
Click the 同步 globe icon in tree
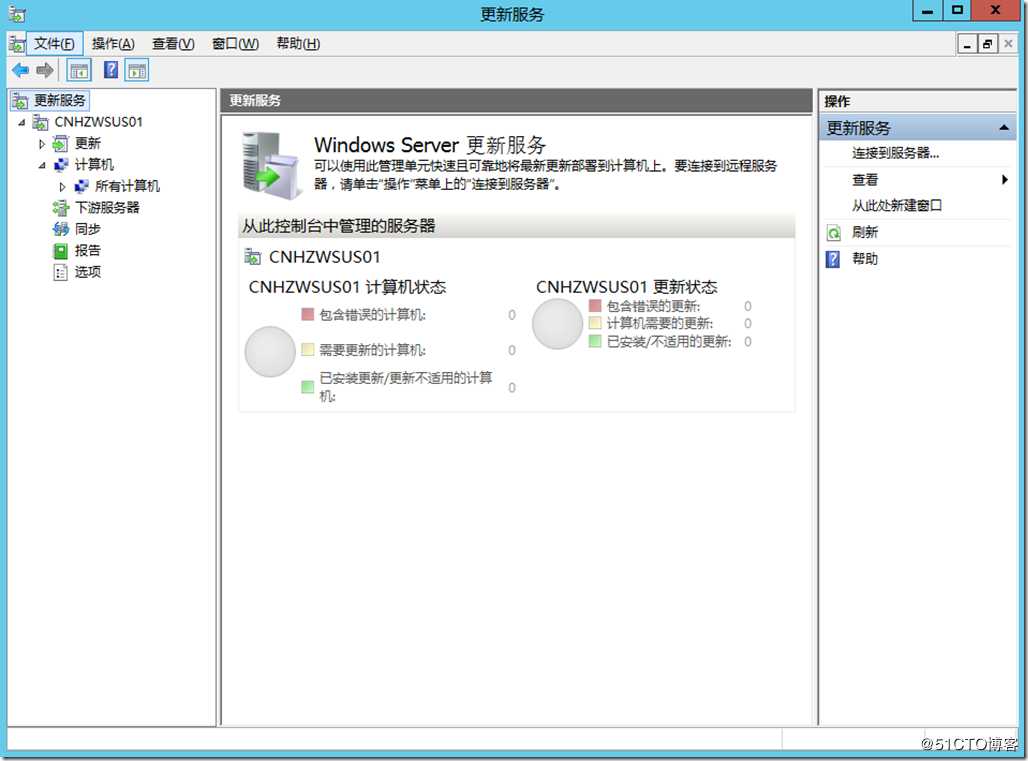60,229
